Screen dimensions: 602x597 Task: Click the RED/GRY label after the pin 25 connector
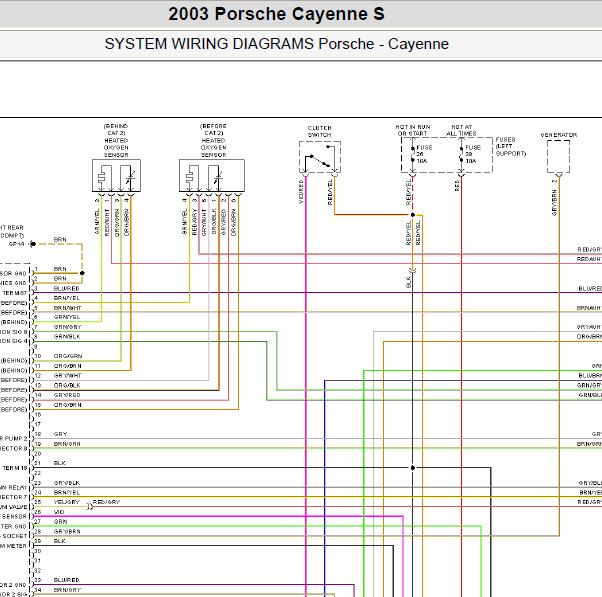[106, 502]
